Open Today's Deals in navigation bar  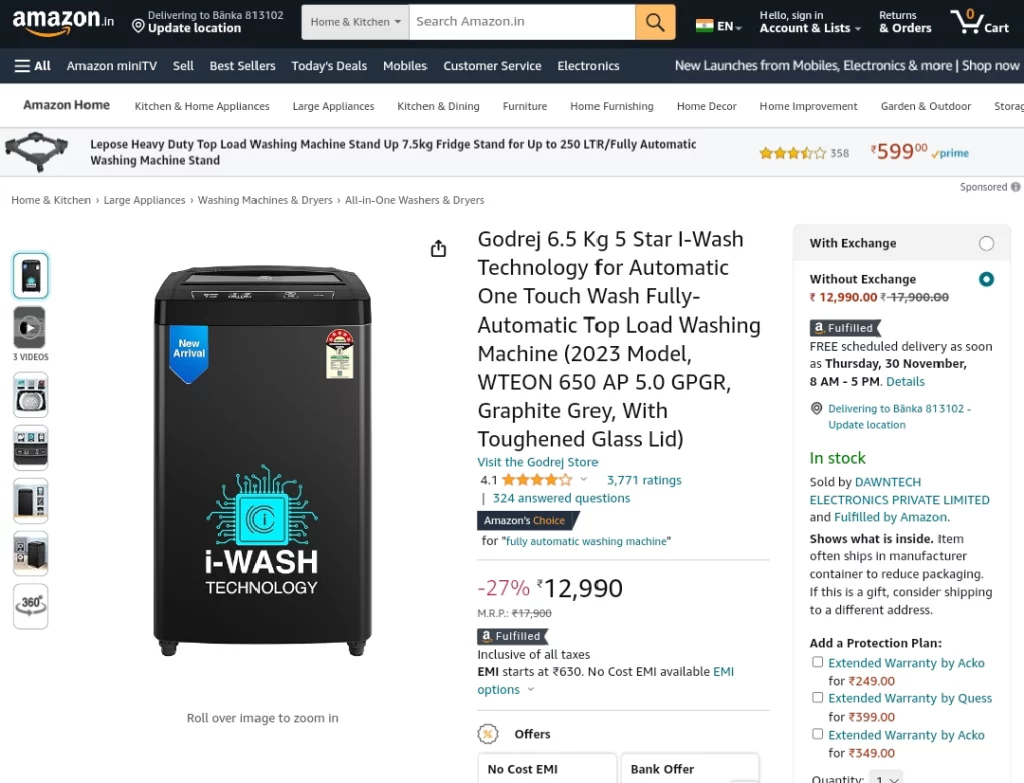[x=329, y=66]
